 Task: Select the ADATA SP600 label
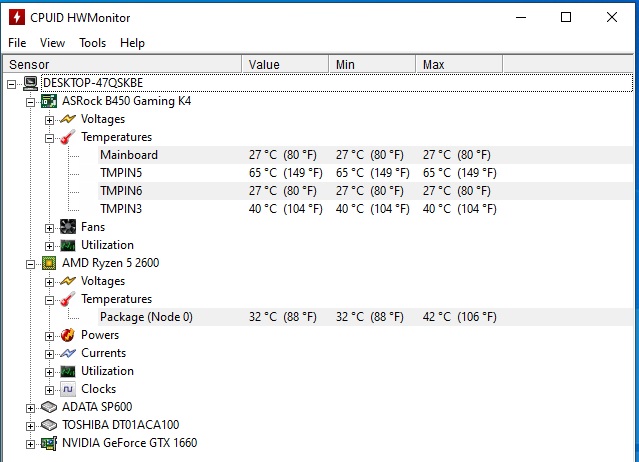click(x=97, y=407)
